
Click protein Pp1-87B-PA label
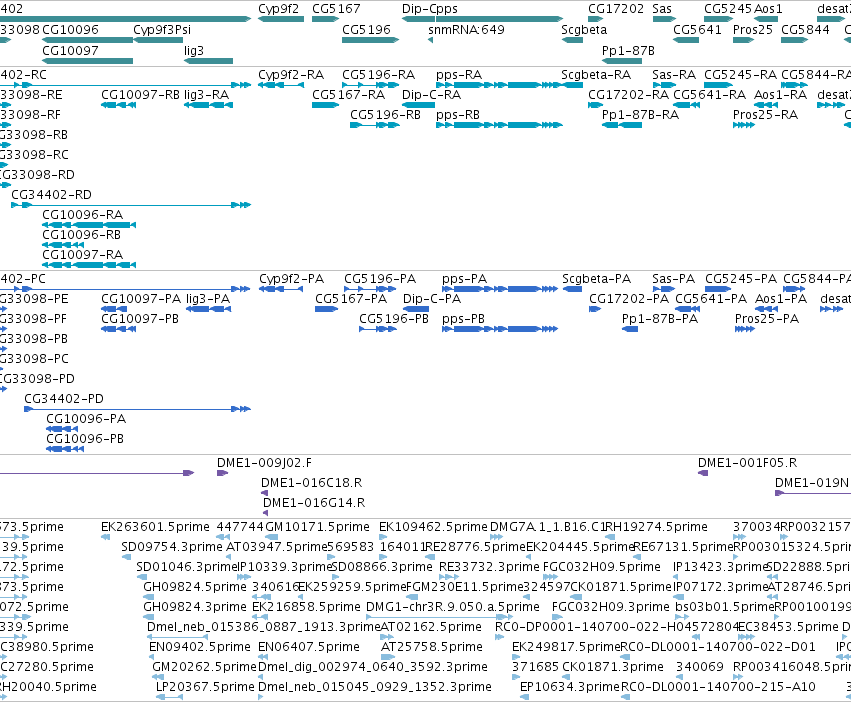point(660,319)
